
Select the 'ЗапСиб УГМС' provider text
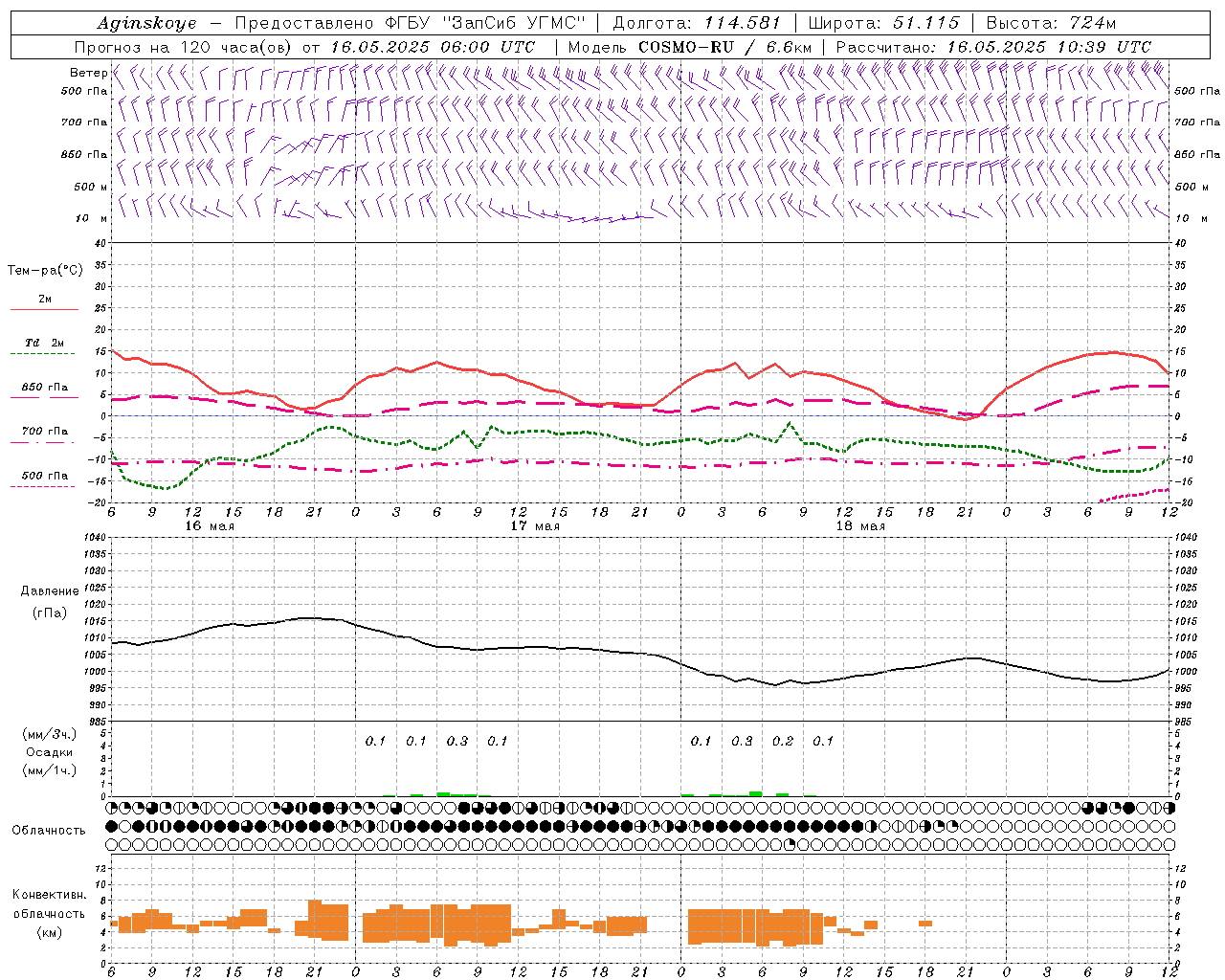[x=517, y=23]
